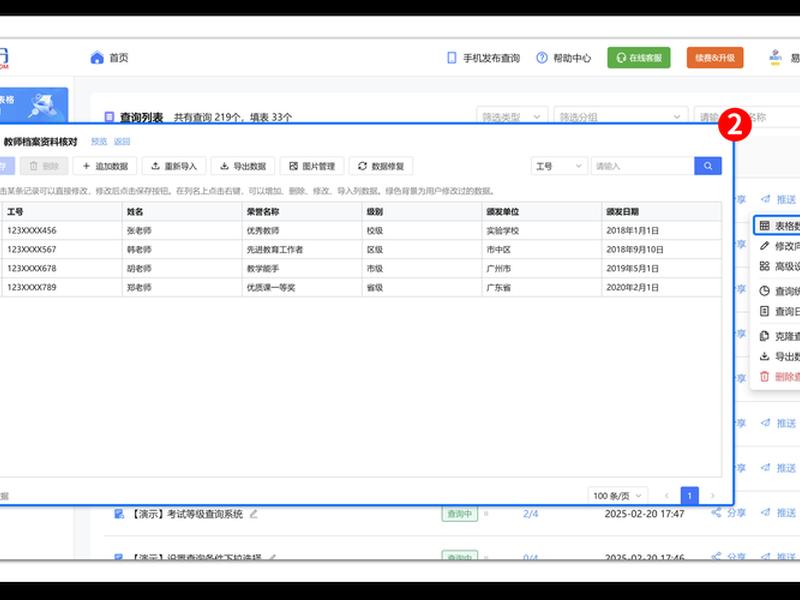Select the 张老师 name cell
Image resolution: width=800 pixels, height=600 pixels.
(182, 231)
